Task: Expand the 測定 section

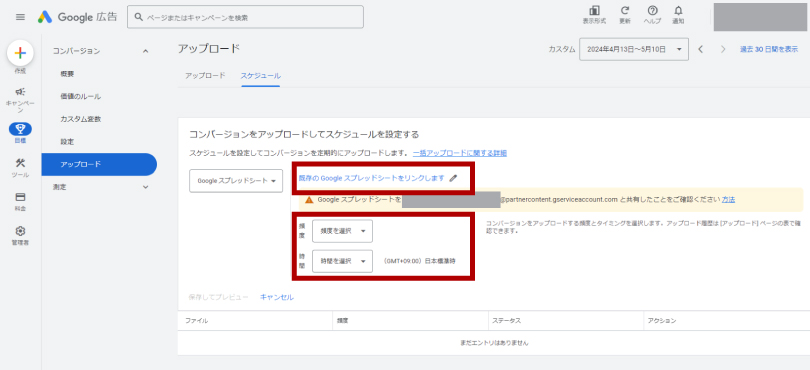Action: (146, 187)
